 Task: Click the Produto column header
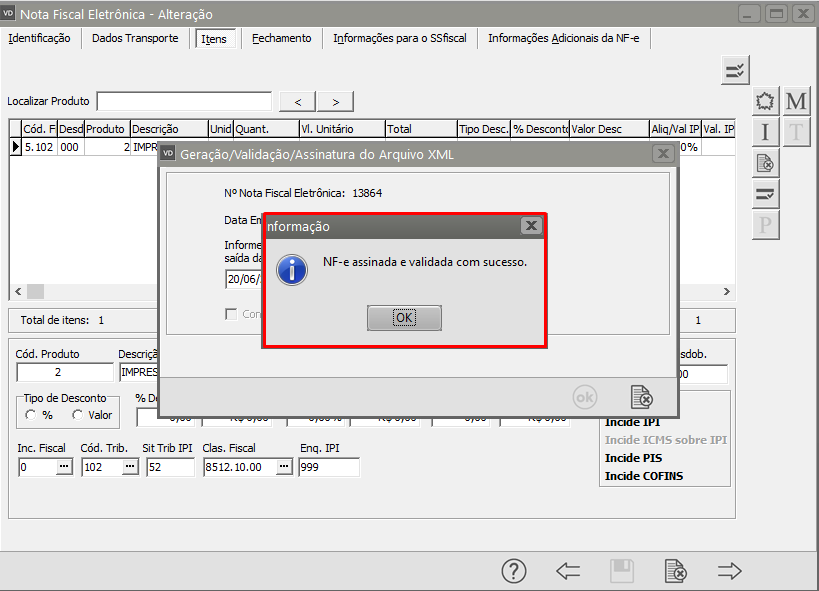coord(107,129)
